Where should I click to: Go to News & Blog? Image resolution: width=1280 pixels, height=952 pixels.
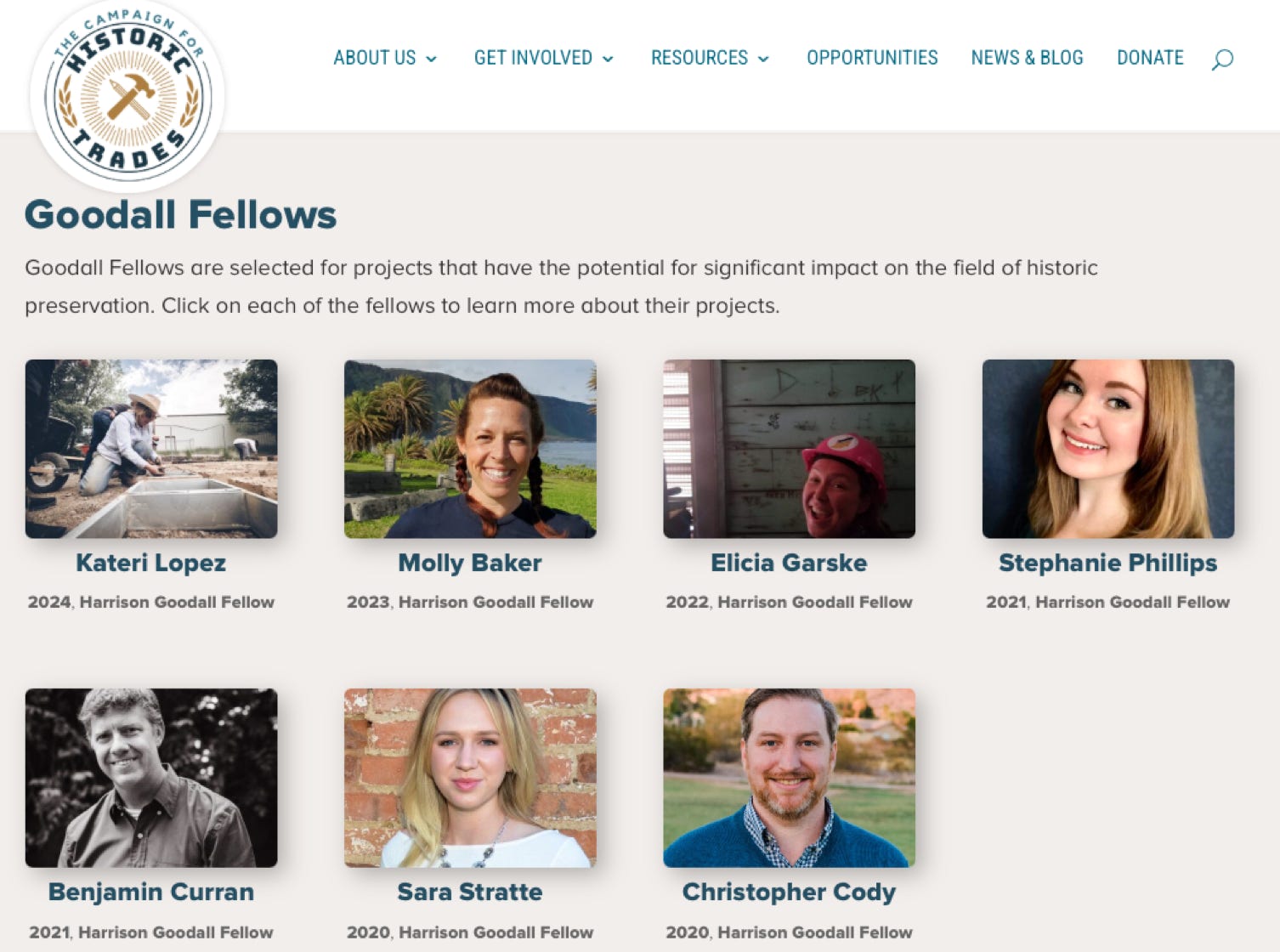(x=1027, y=58)
